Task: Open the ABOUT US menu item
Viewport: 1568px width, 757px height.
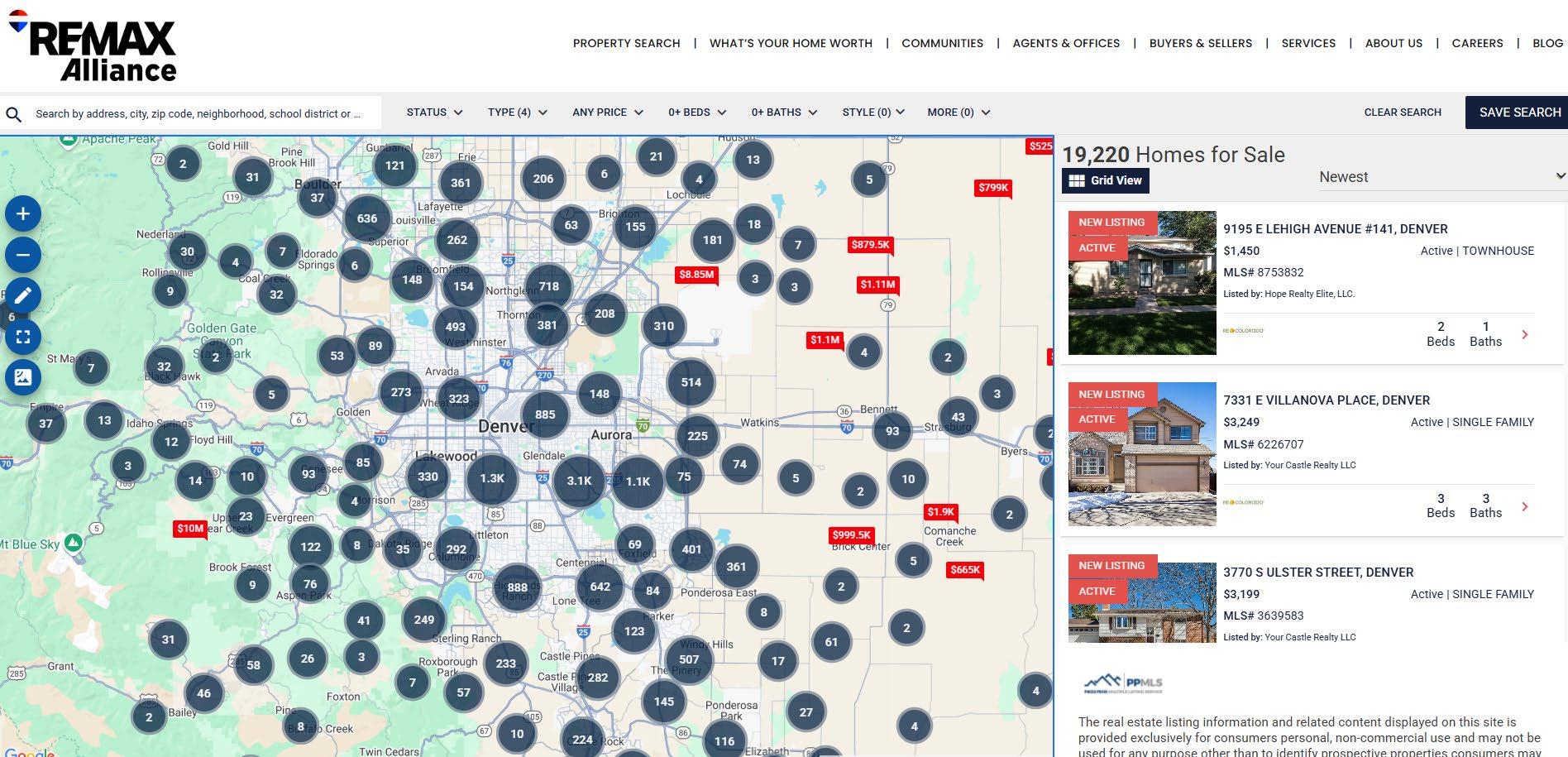Action: (1394, 43)
